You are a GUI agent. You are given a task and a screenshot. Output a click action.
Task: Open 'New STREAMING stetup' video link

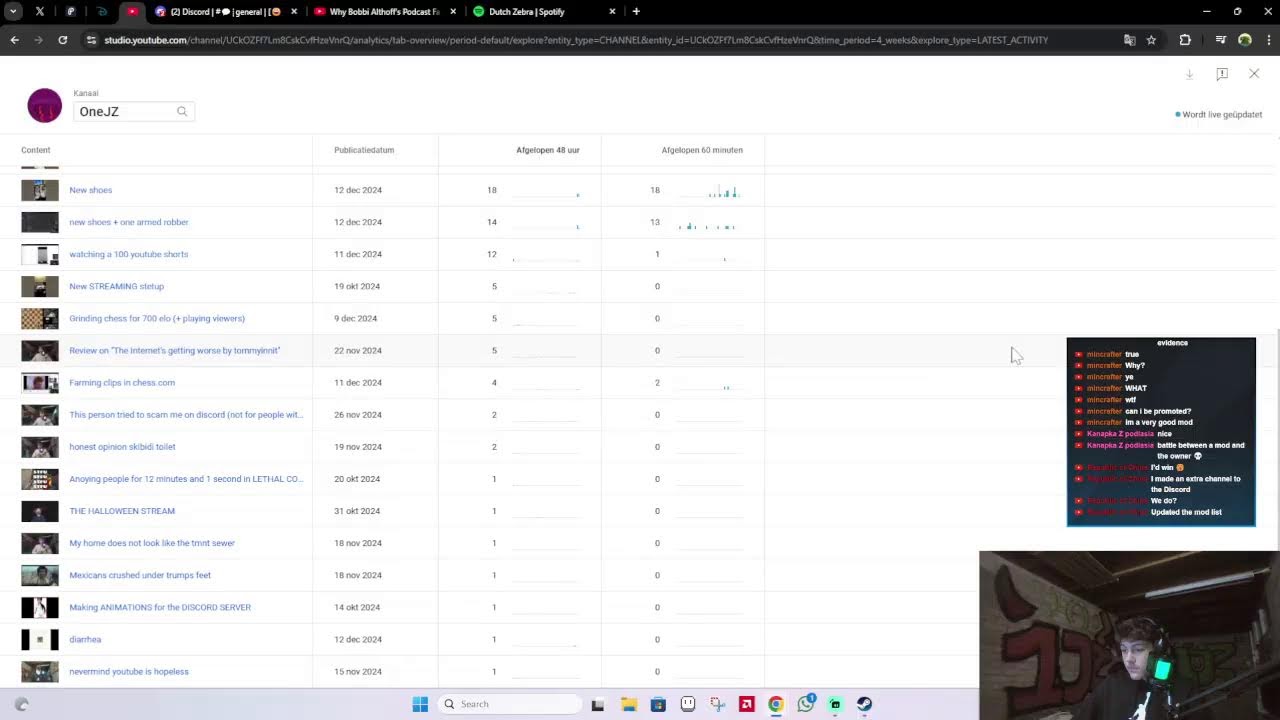click(116, 286)
